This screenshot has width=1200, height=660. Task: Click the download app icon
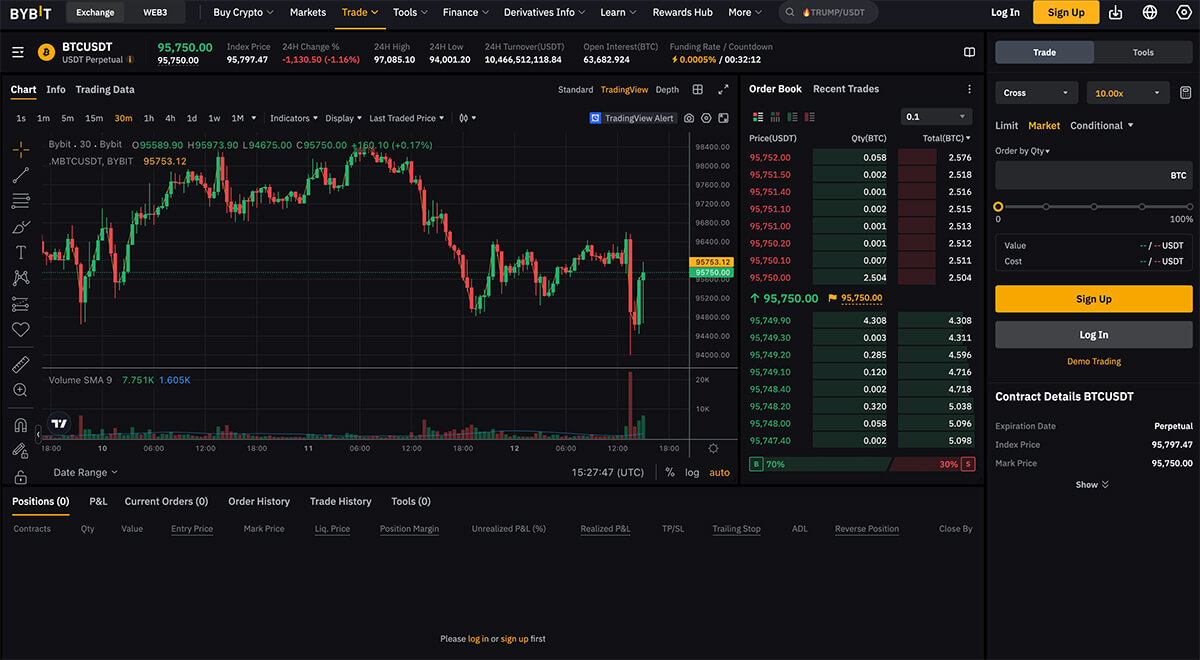click(1116, 13)
